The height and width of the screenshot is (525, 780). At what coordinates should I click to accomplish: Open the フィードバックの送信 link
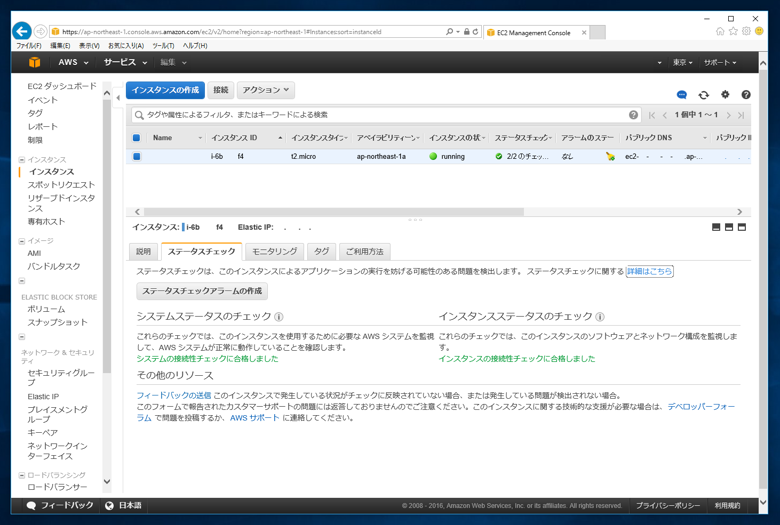(x=174, y=396)
